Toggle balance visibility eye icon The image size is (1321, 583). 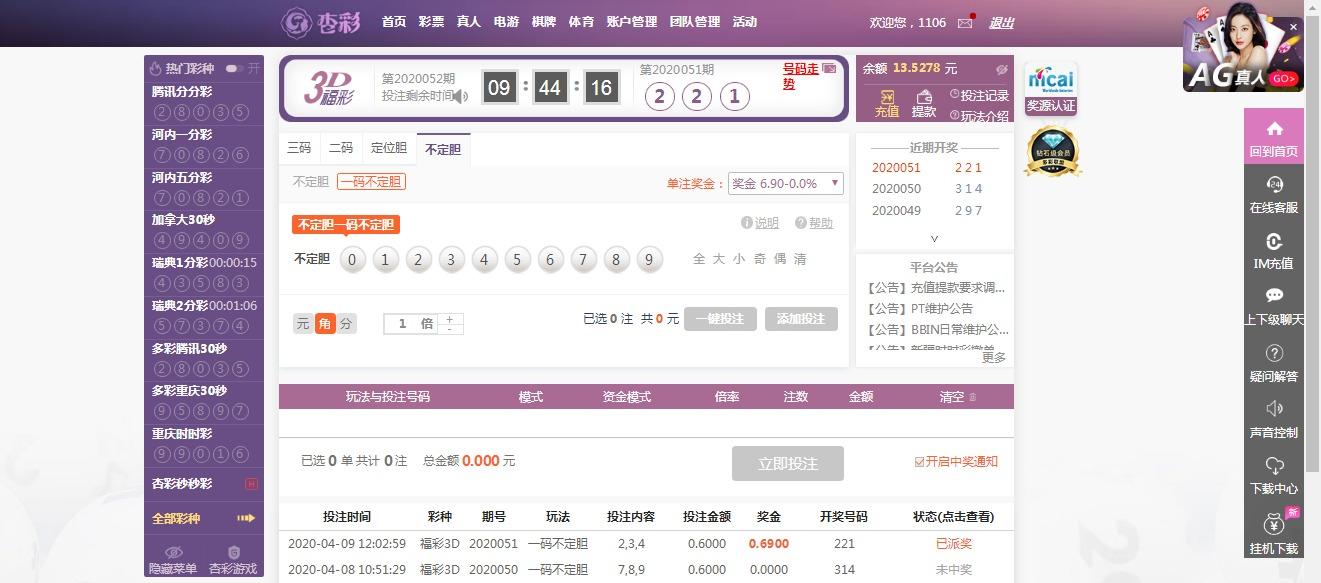click(1001, 69)
